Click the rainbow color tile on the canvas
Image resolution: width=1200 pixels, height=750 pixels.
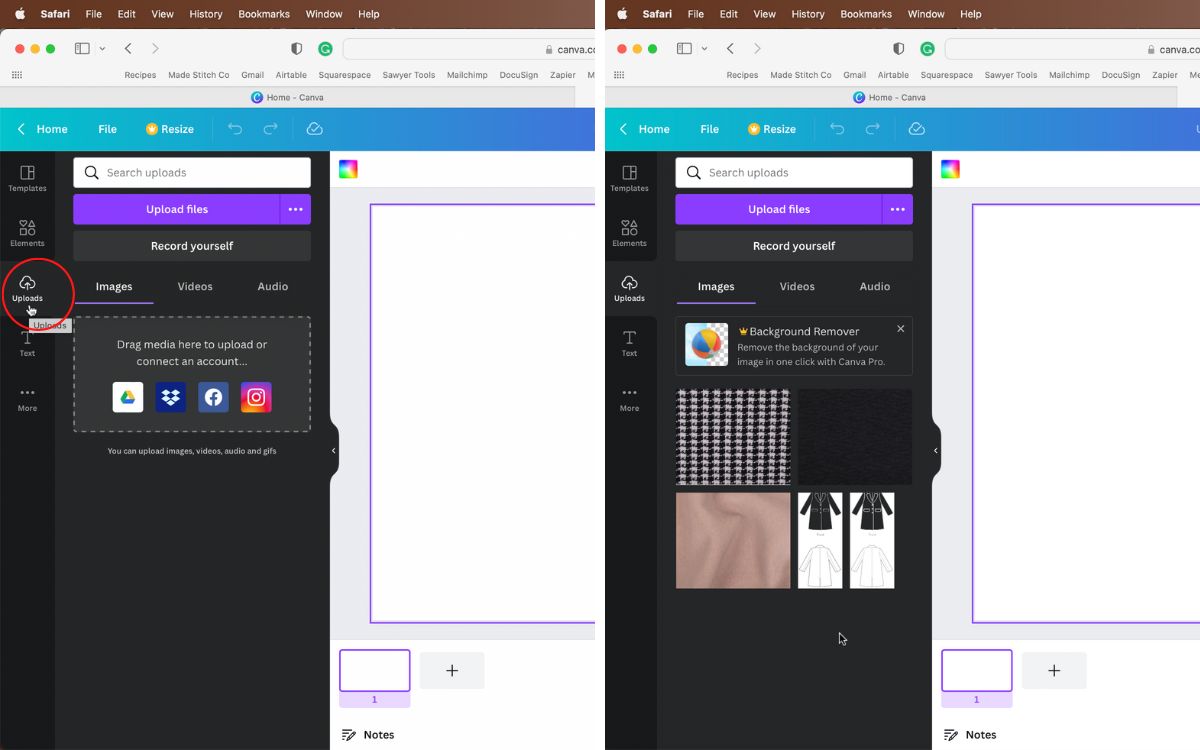(x=348, y=169)
